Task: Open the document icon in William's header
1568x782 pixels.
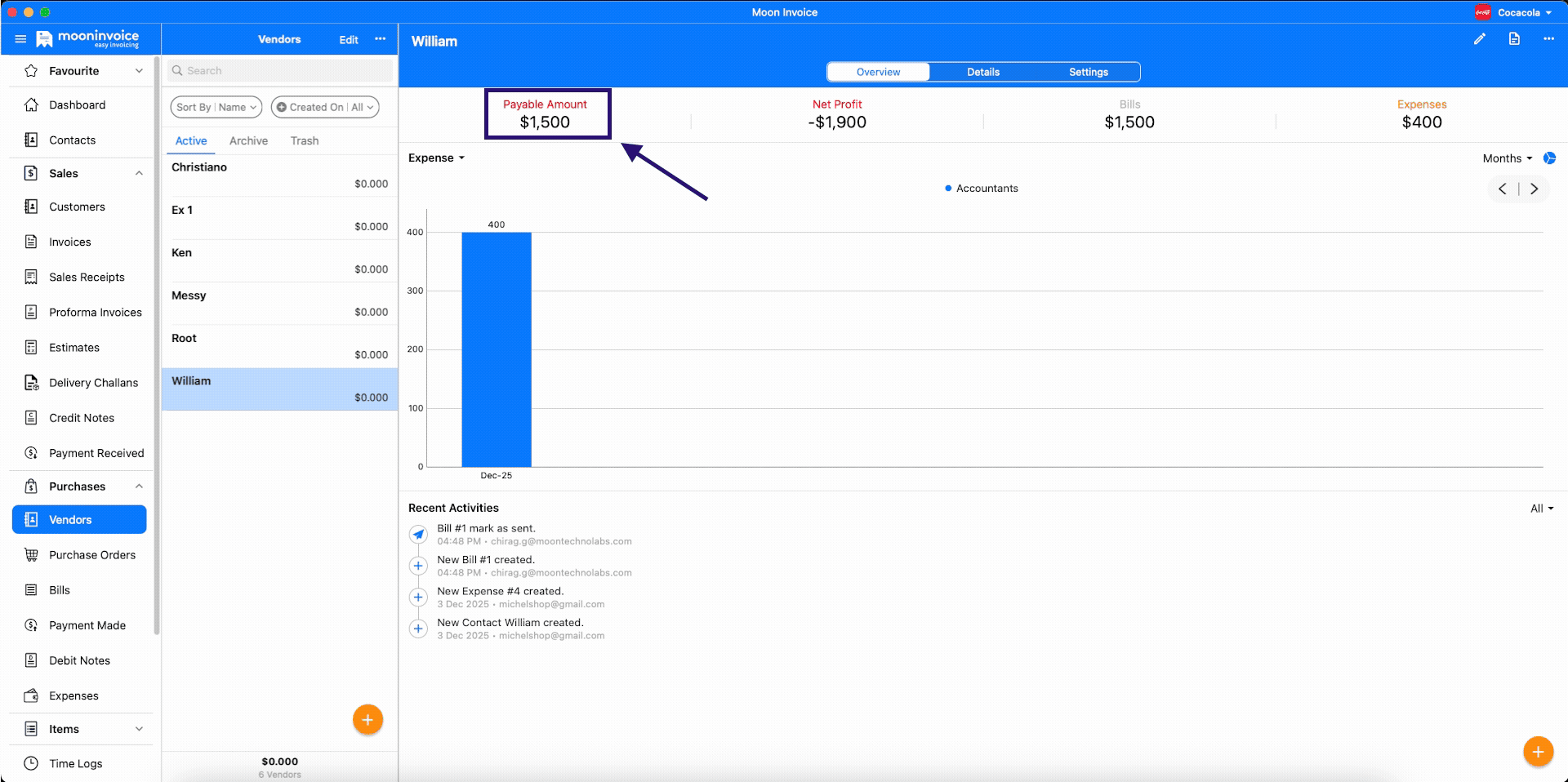Action: [x=1514, y=38]
